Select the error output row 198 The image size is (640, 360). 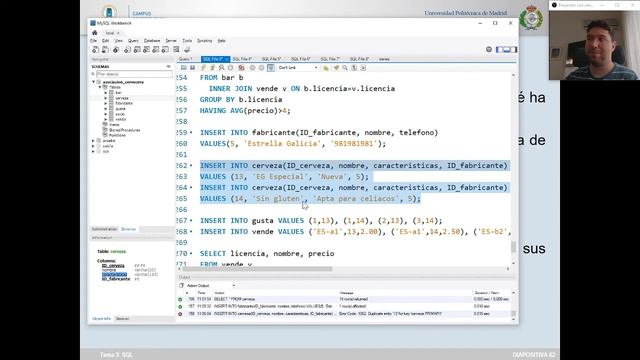[345, 314]
